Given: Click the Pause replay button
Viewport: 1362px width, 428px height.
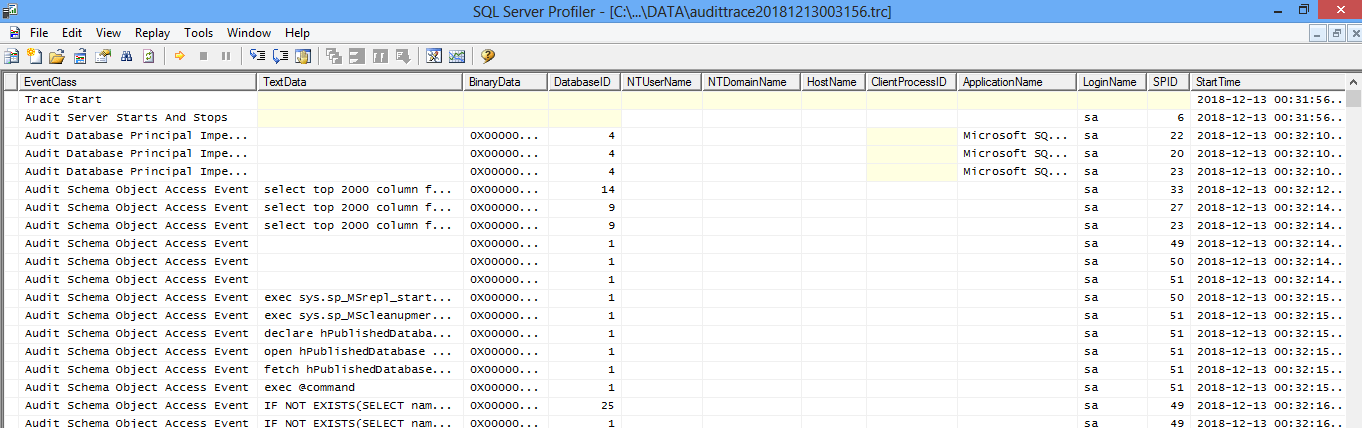Looking at the screenshot, I should [x=226, y=56].
